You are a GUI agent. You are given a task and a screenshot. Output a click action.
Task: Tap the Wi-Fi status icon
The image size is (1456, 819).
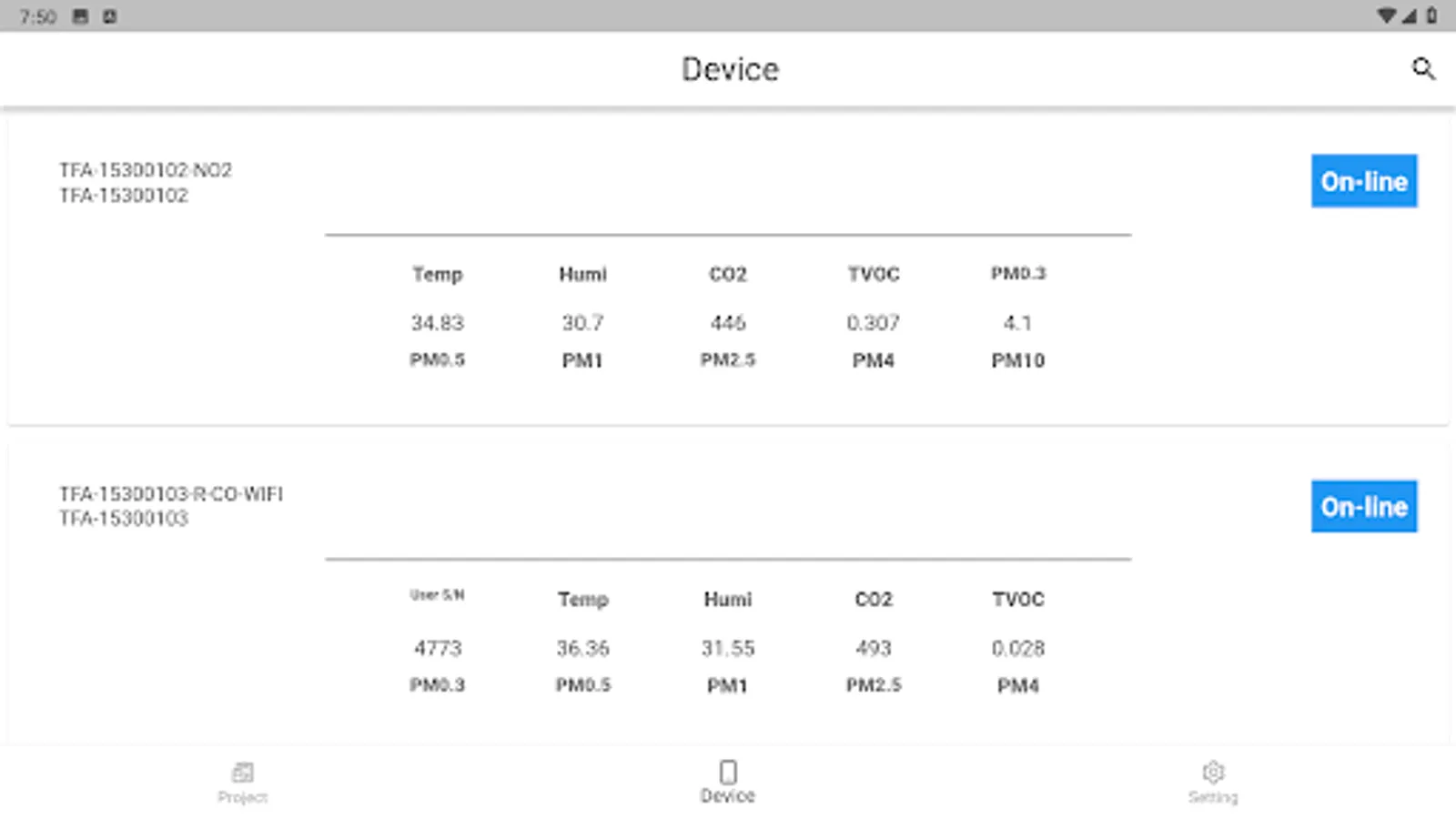[x=1386, y=15]
